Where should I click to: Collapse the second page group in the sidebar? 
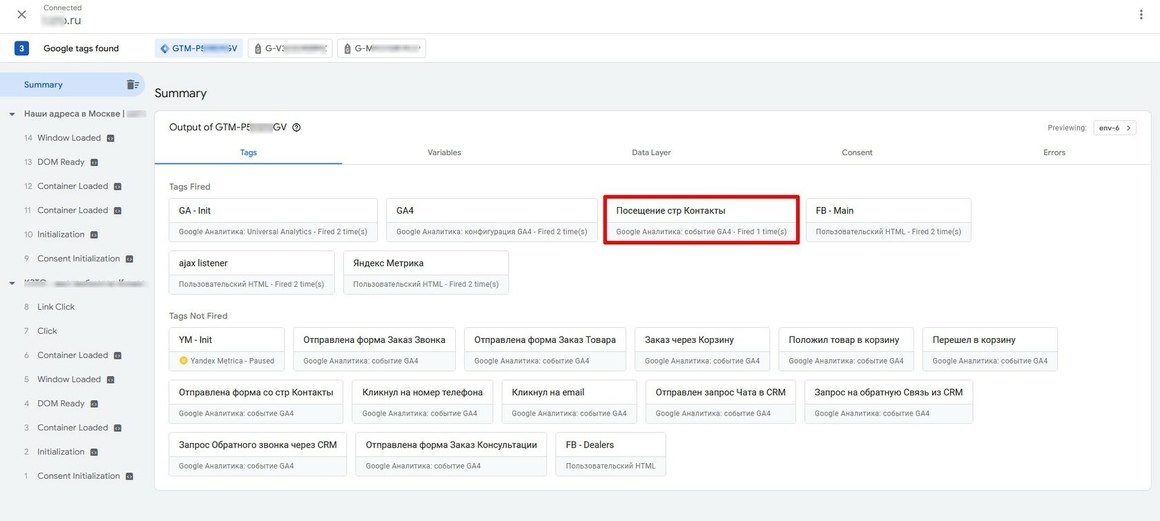(13, 283)
